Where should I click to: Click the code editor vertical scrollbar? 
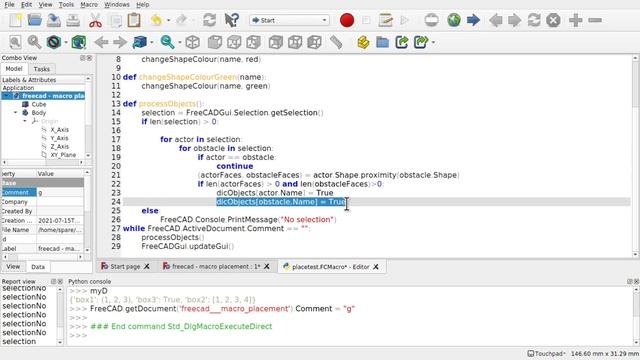(635, 156)
